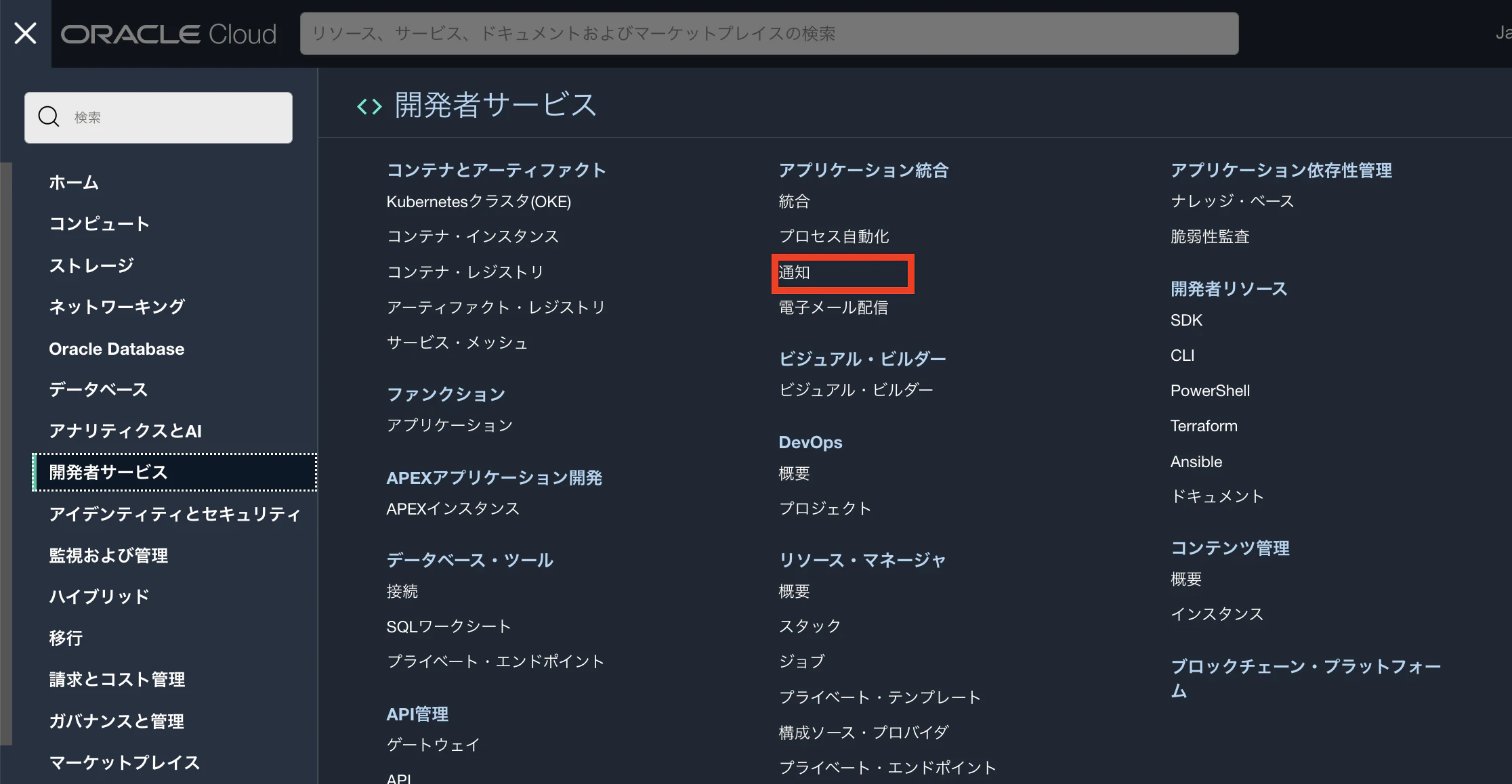Screen dimensions: 1512x784
Task: Open PowerShell developer resource link
Action: (x=1210, y=391)
